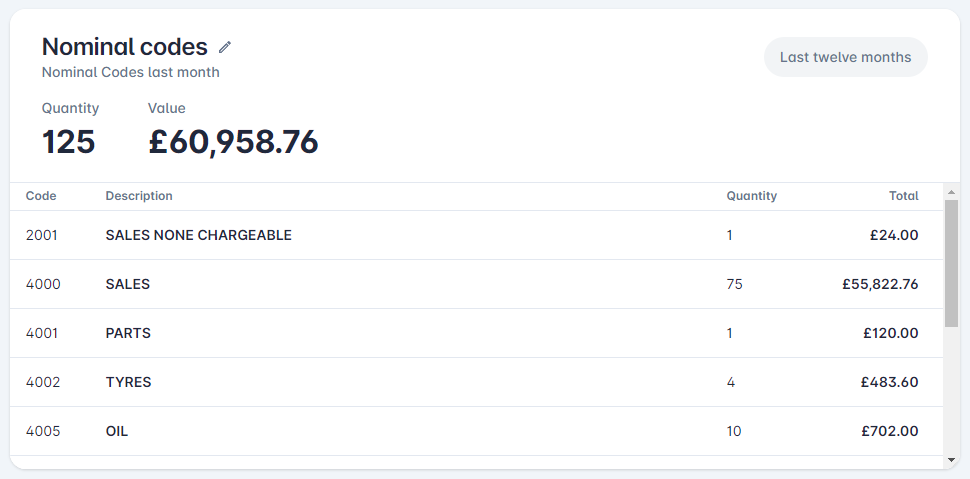Click nominal code 2001
This screenshot has width=970, height=479.
click(x=41, y=235)
